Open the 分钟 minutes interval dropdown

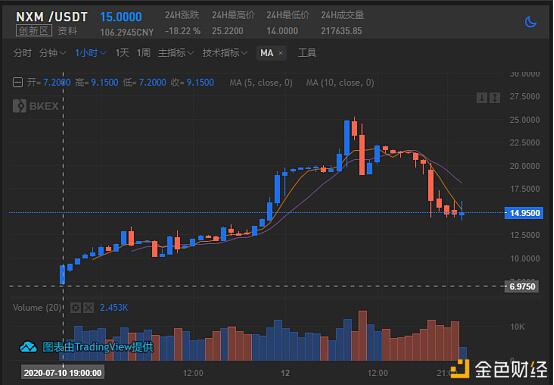[52, 53]
